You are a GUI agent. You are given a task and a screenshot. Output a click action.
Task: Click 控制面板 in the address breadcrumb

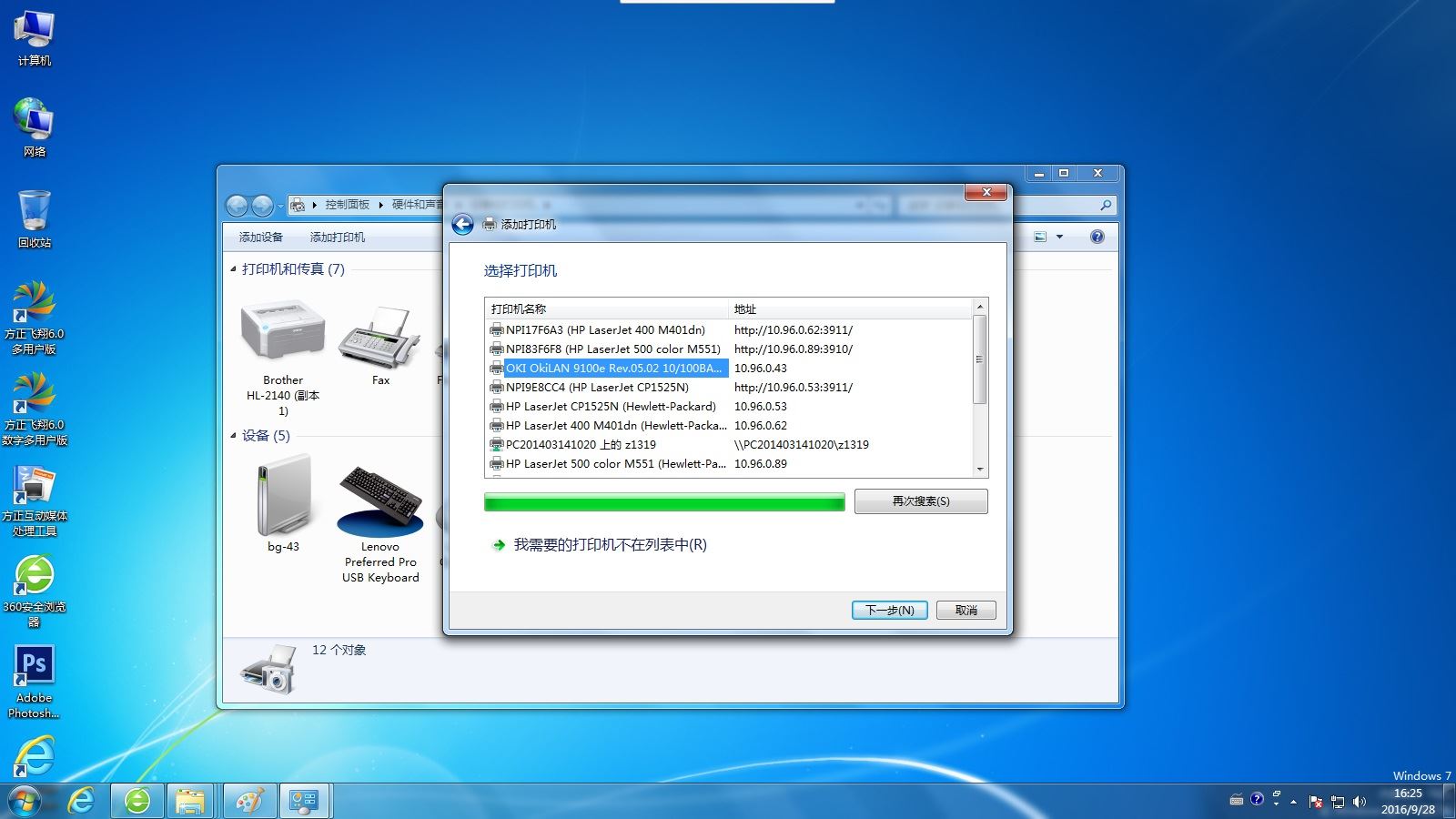click(x=348, y=205)
